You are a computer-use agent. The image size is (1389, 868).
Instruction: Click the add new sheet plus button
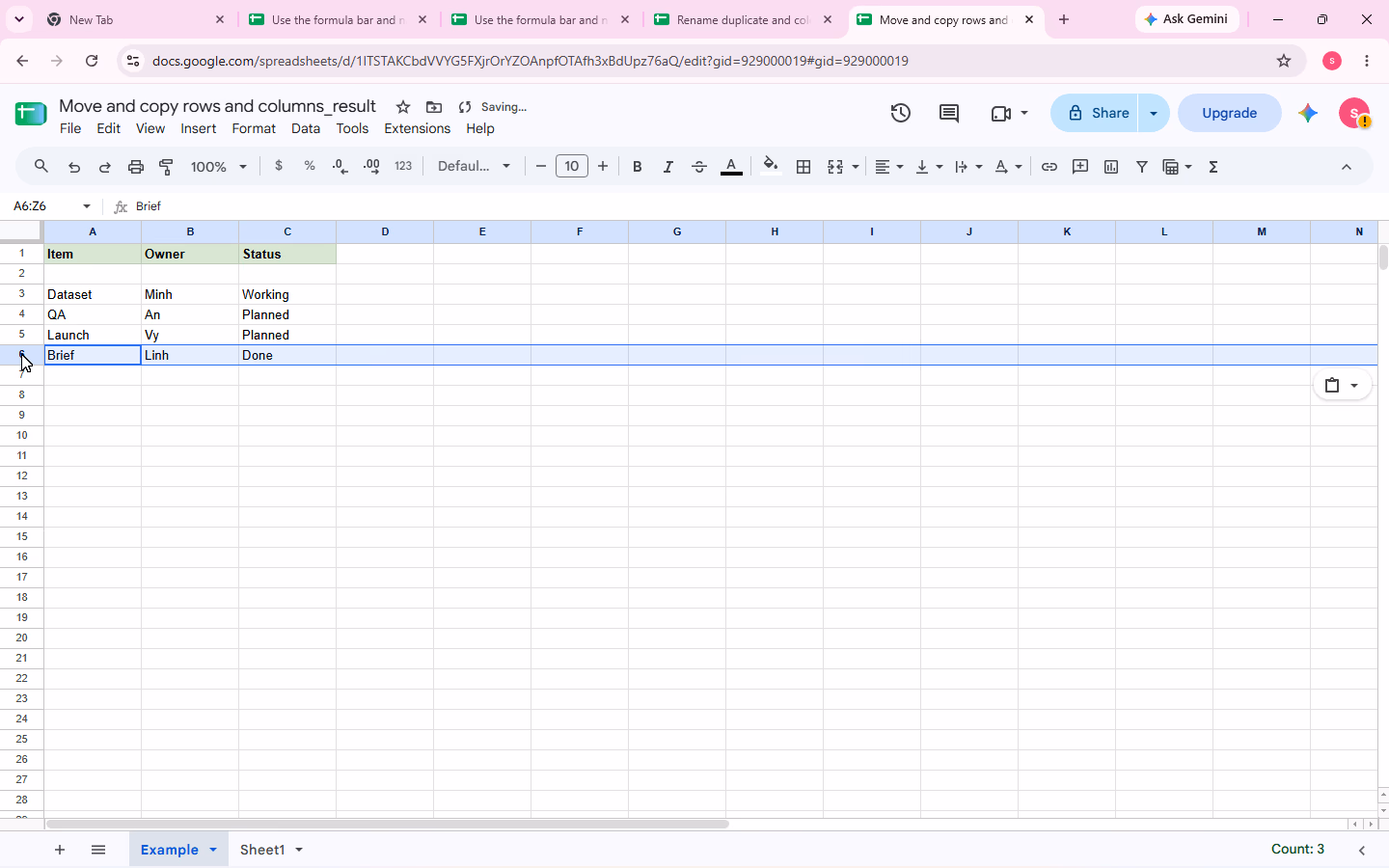pyautogui.click(x=60, y=850)
